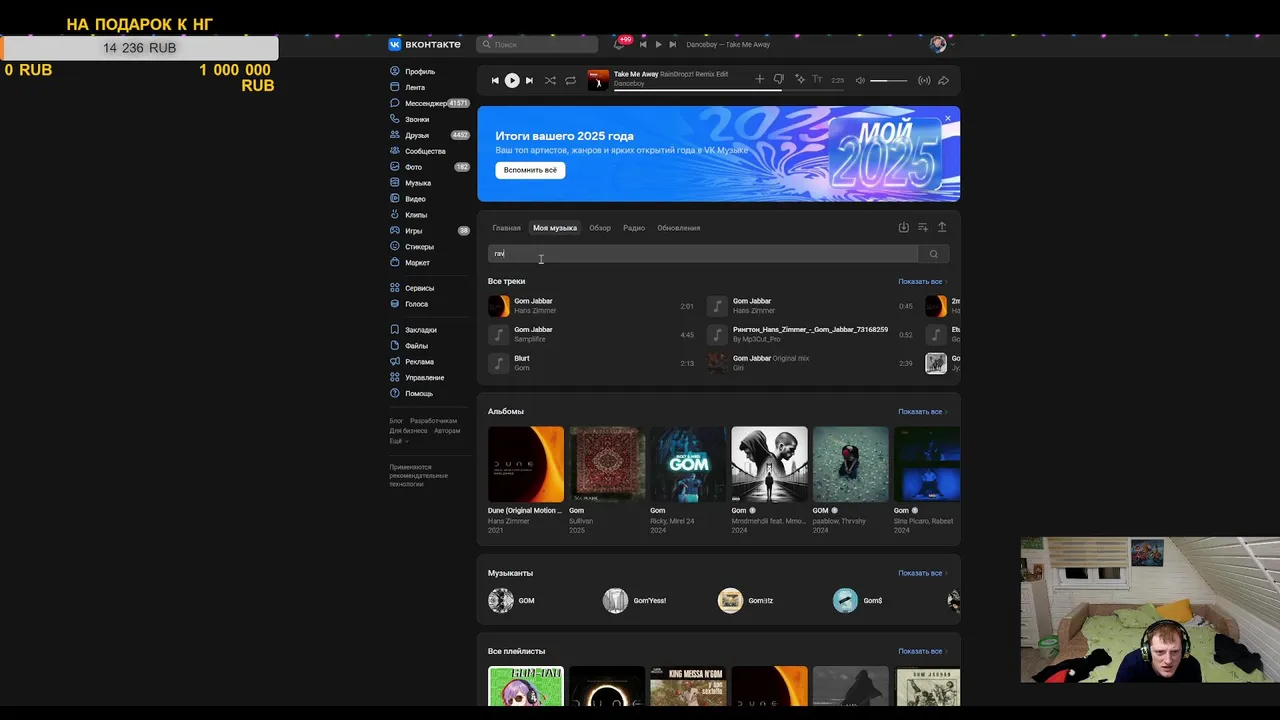Open Сообщества communities page

pyautogui.click(x=425, y=152)
